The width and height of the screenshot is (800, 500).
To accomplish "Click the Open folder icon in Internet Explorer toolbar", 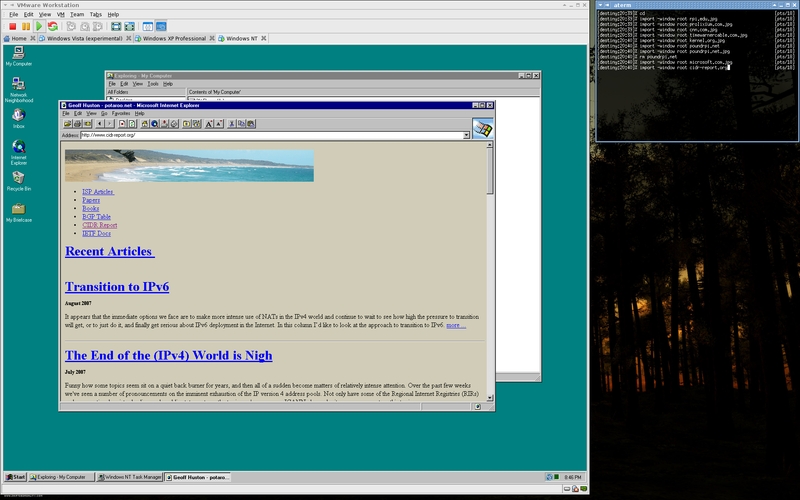I will click(x=68, y=123).
